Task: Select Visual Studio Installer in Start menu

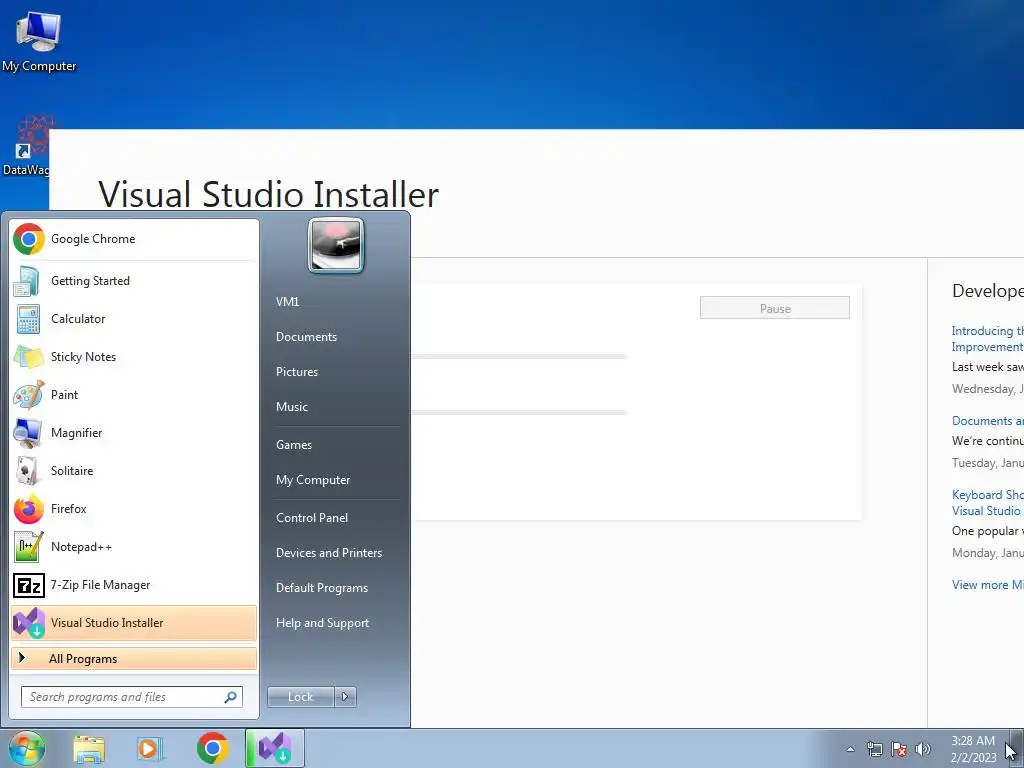Action: [x=133, y=622]
